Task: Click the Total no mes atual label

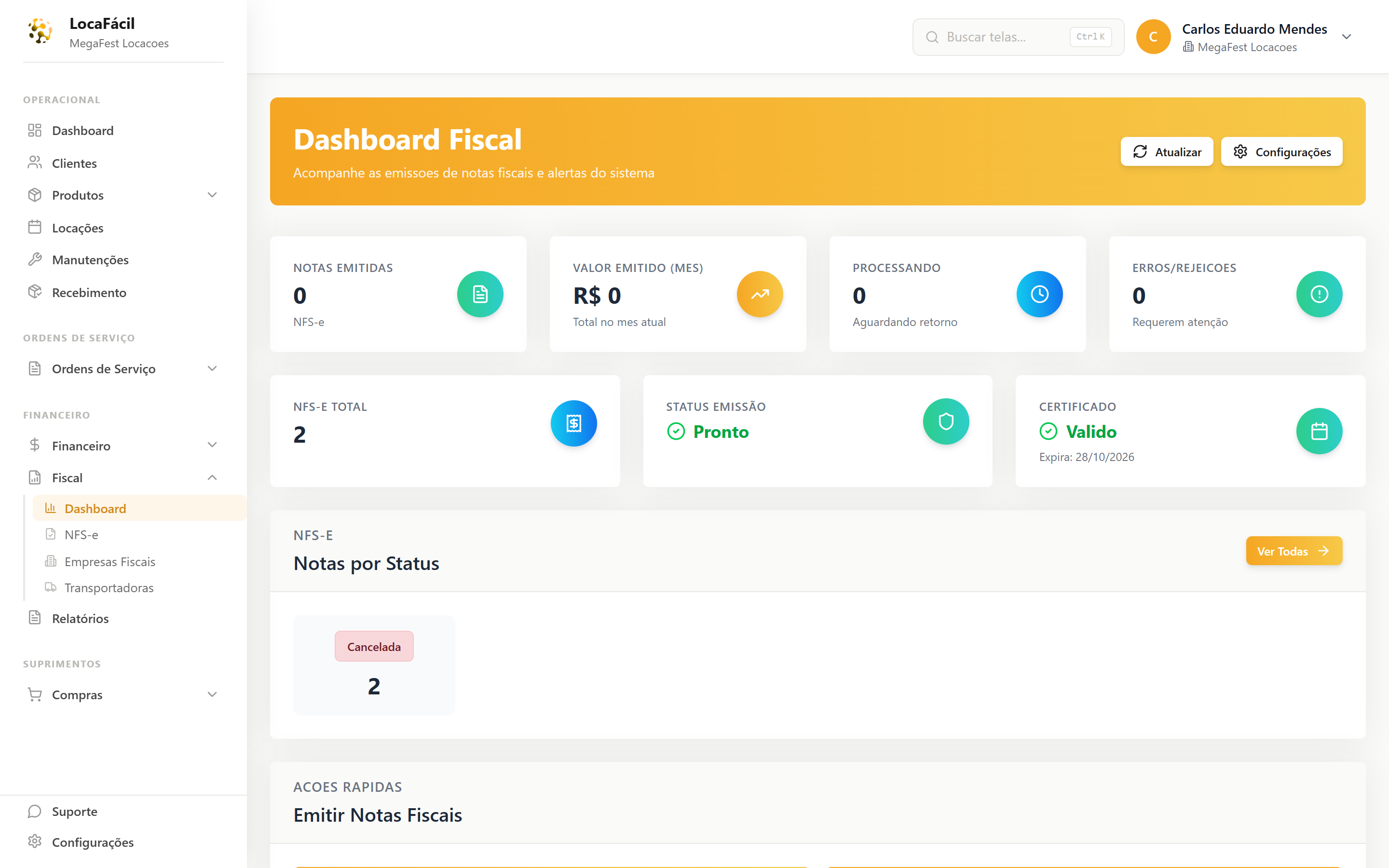Action: pos(619,322)
